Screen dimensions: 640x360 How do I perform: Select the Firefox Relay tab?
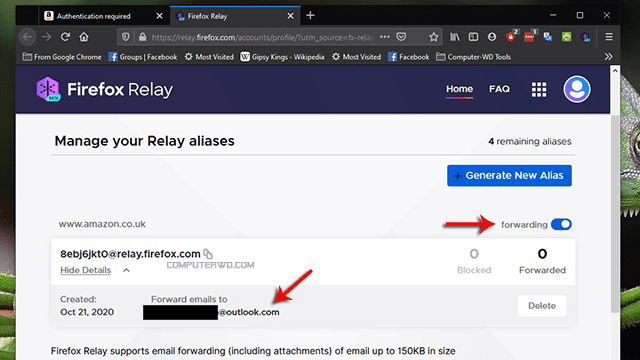(x=235, y=16)
